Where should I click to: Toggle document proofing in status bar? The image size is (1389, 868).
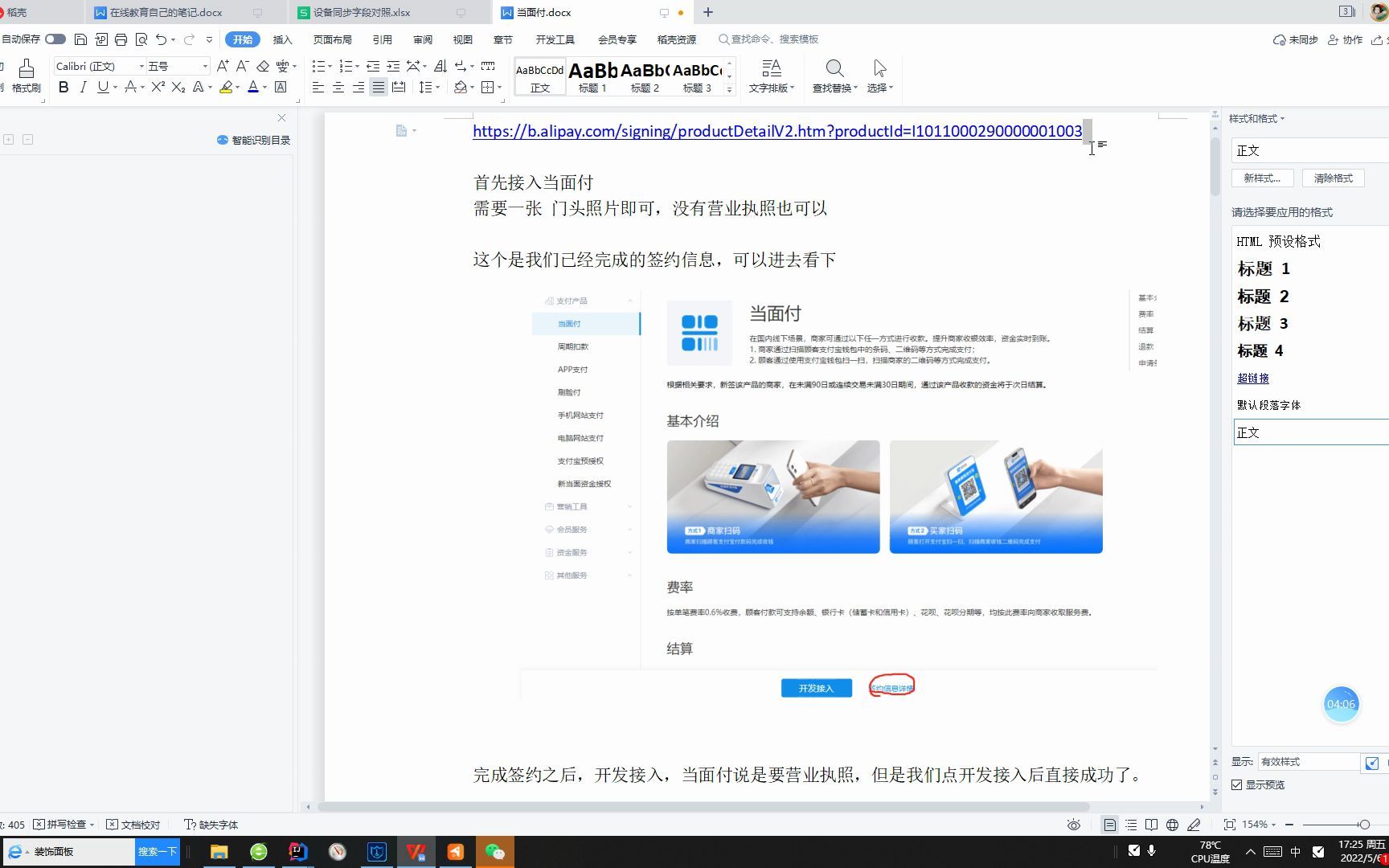pyautogui.click(x=133, y=825)
